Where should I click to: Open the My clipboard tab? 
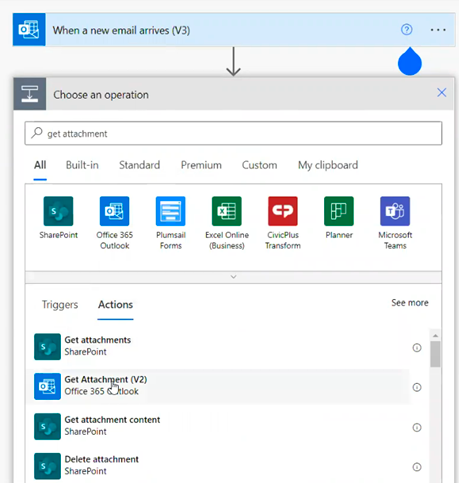(x=328, y=165)
